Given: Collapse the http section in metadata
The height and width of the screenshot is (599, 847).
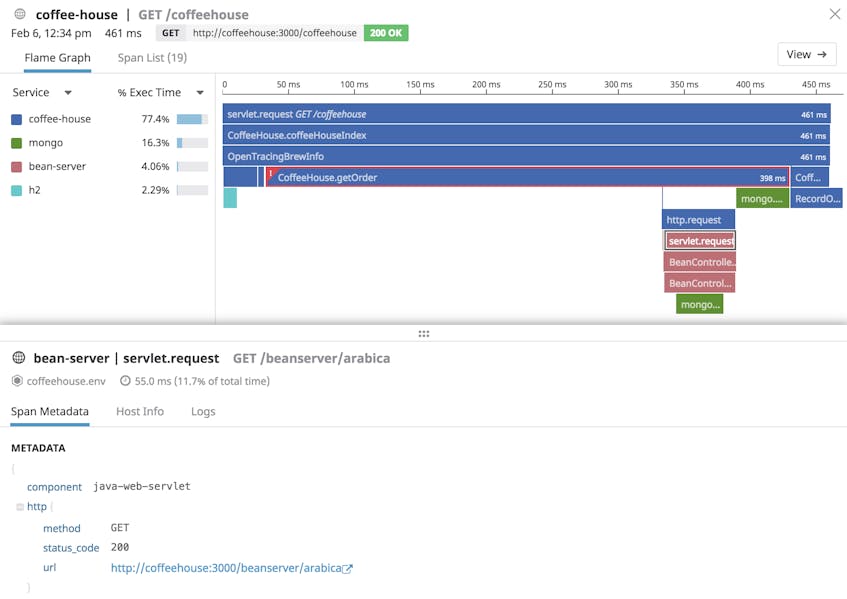Looking at the screenshot, I should [x=22, y=506].
